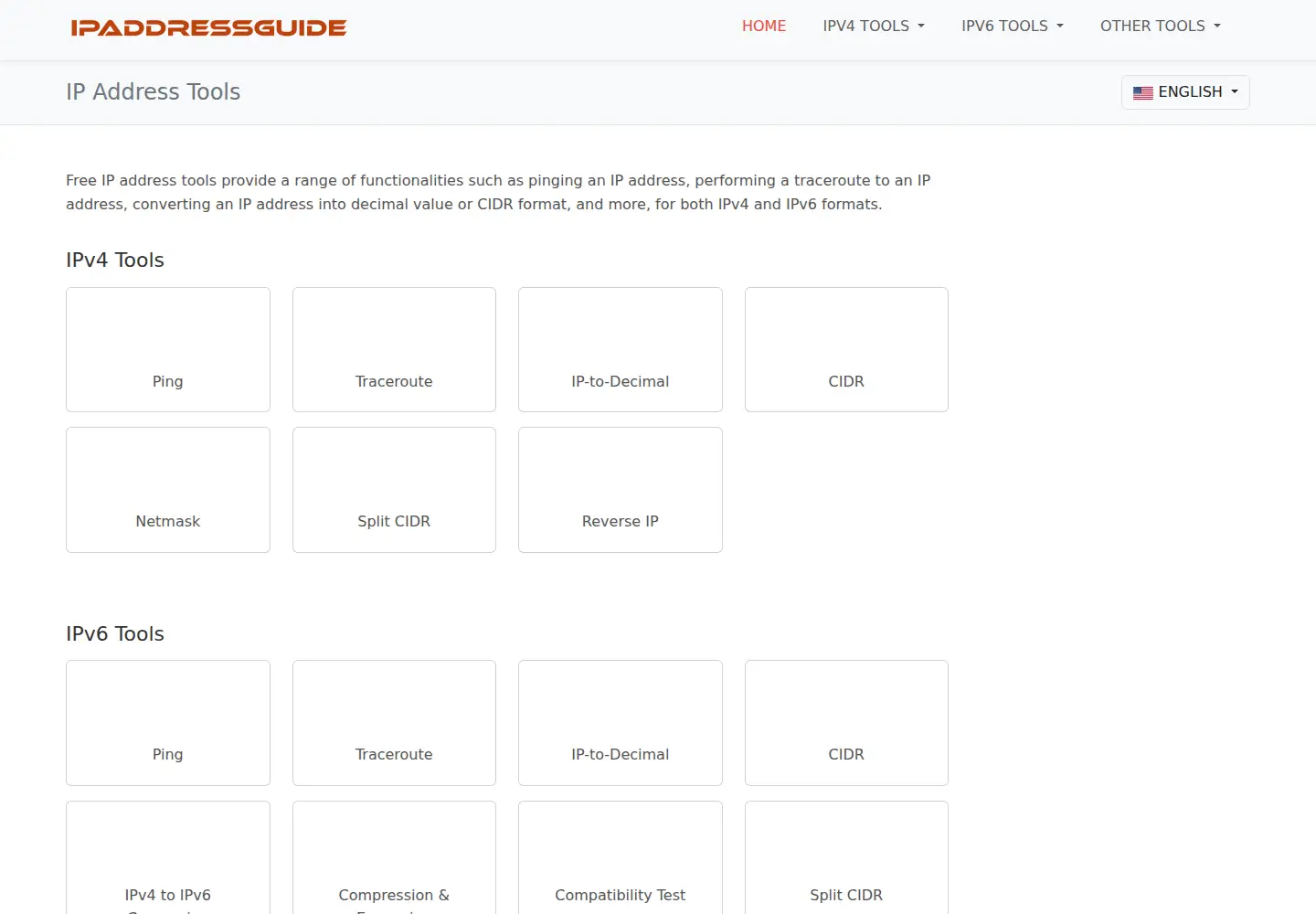Open the IPv6 Ping tool card
The width and height of the screenshot is (1316, 914).
tap(168, 723)
